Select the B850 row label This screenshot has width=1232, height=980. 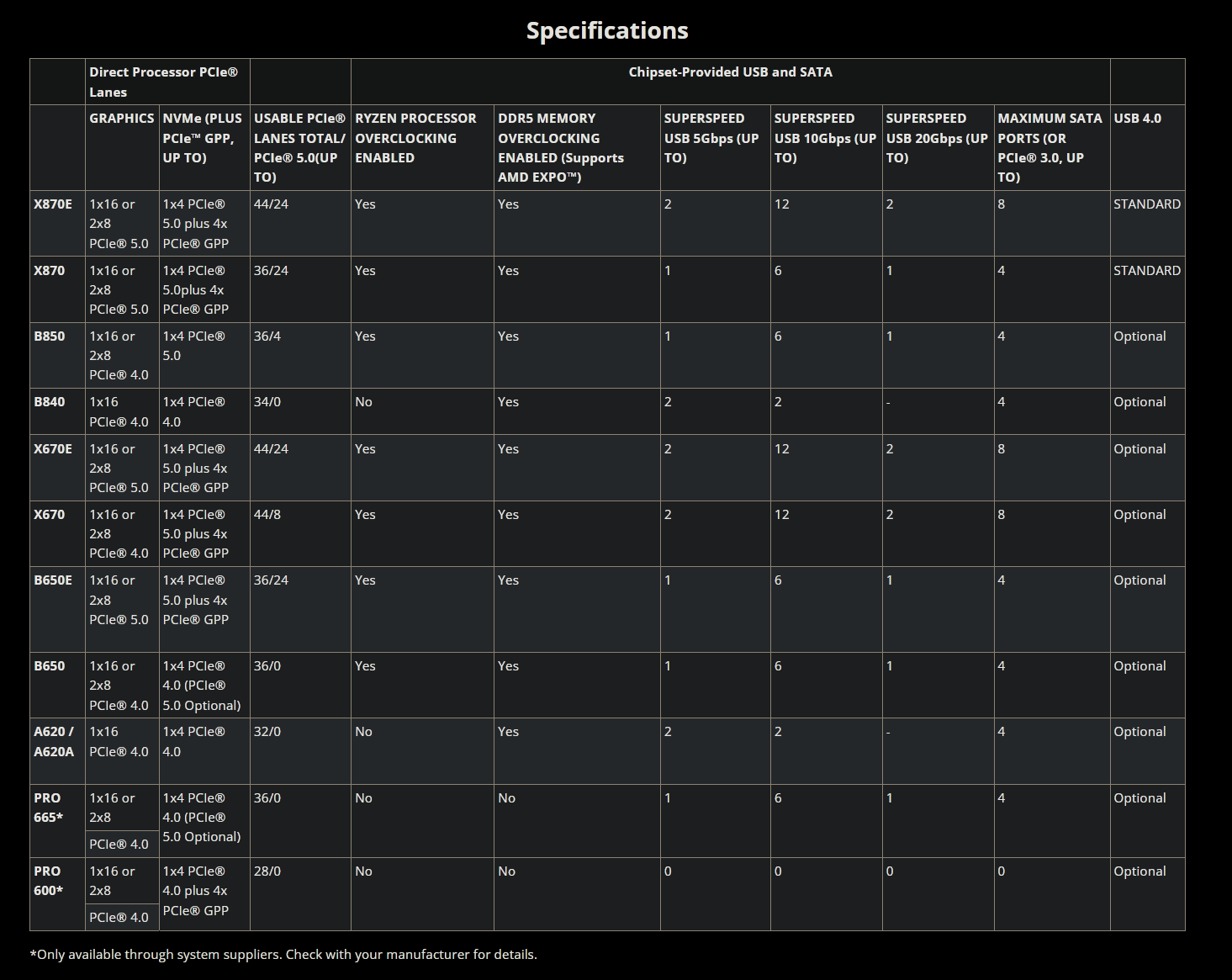click(x=49, y=336)
